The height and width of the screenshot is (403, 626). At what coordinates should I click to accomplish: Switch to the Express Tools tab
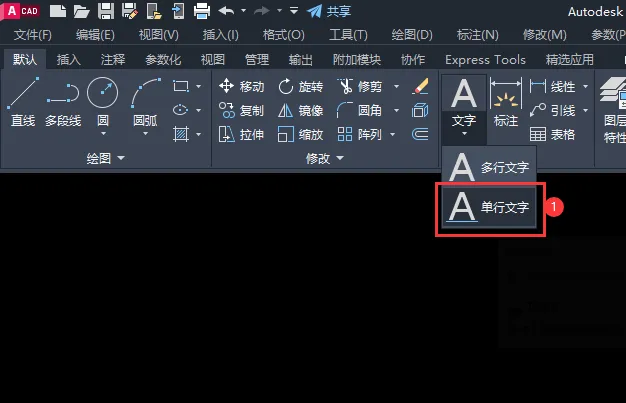[485, 60]
